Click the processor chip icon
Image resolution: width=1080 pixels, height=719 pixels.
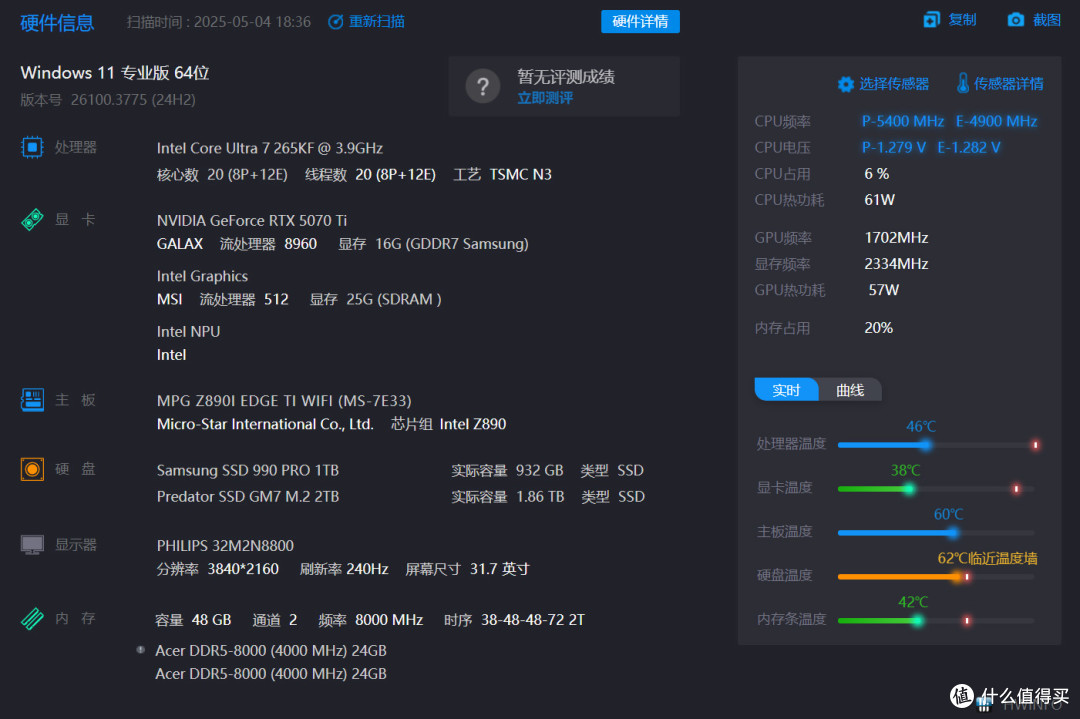point(32,147)
